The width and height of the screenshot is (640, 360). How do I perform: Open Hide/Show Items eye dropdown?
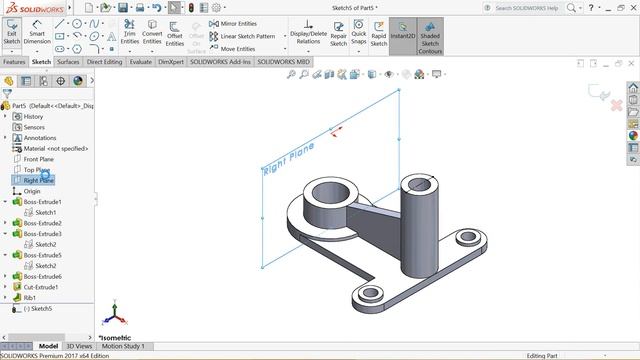tap(389, 74)
